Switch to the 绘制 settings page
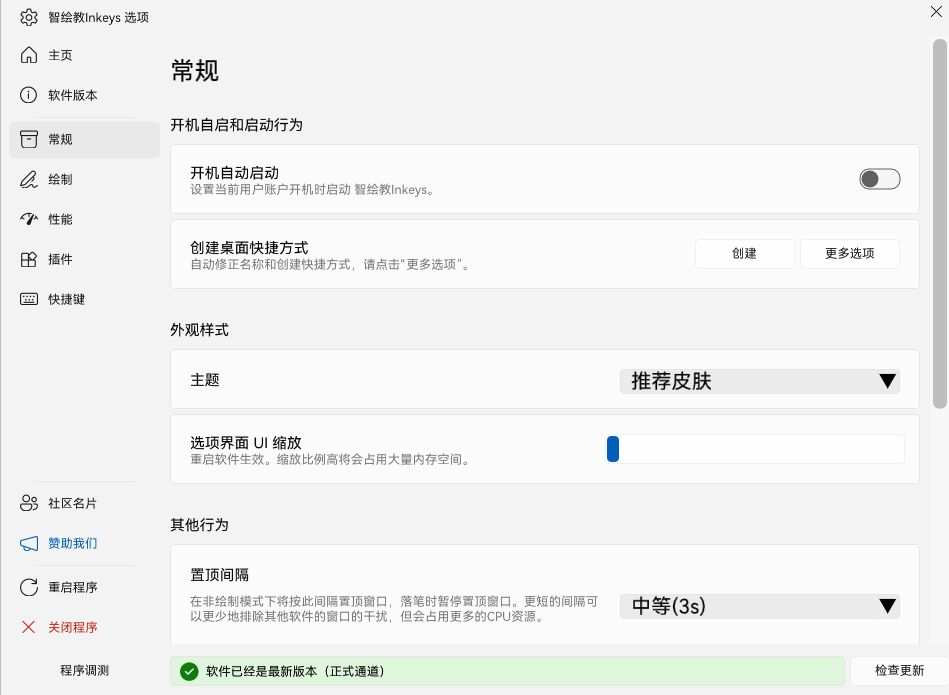949x695 pixels. 85,179
